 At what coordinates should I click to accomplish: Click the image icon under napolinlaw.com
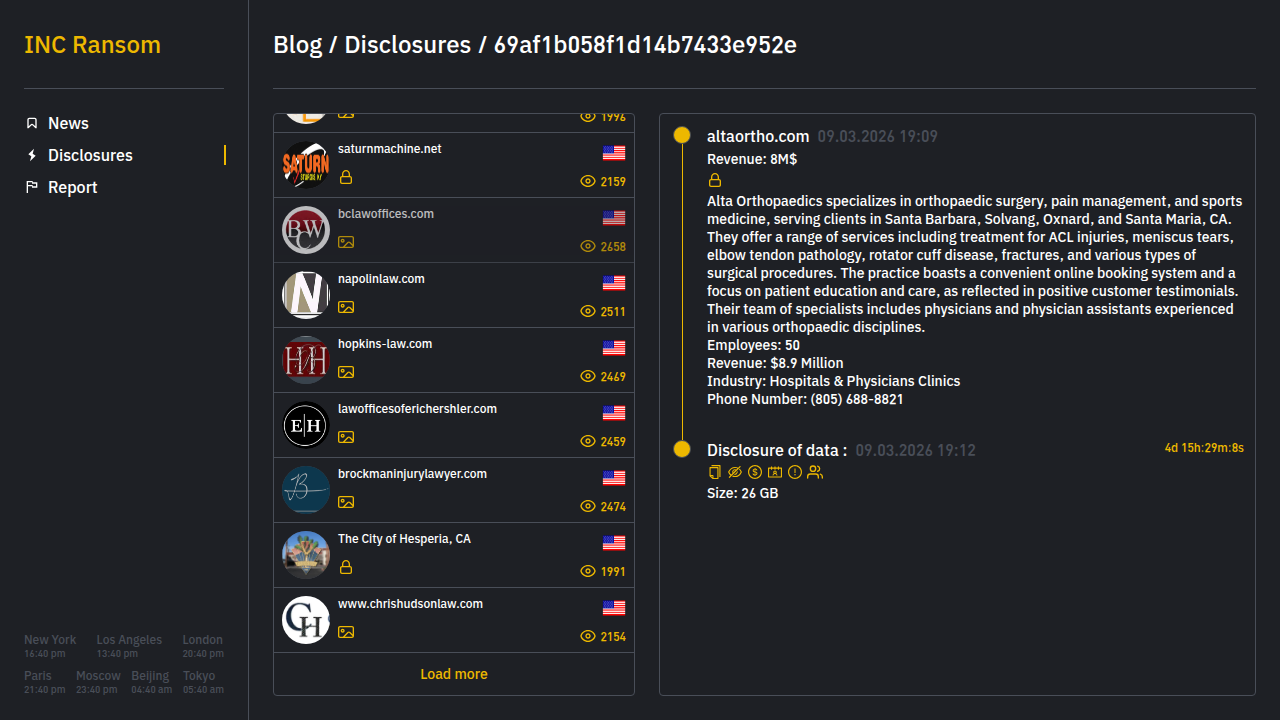(346, 307)
